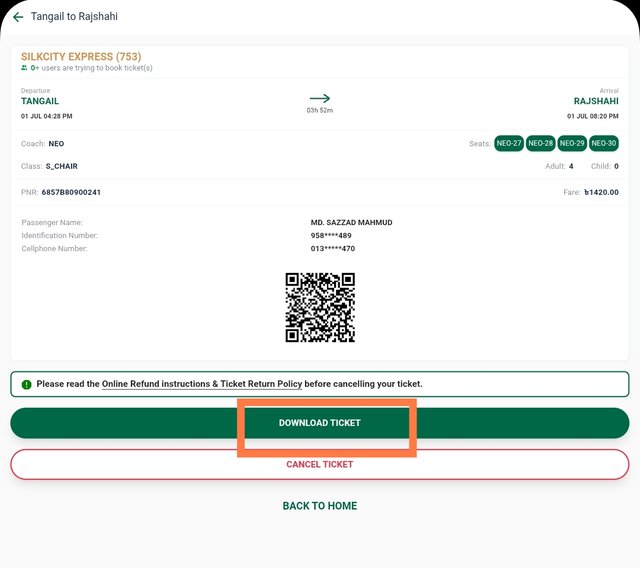Click PNR number 6857B80900241
Screen dimensions: 640x568
pyautogui.click(x=71, y=192)
